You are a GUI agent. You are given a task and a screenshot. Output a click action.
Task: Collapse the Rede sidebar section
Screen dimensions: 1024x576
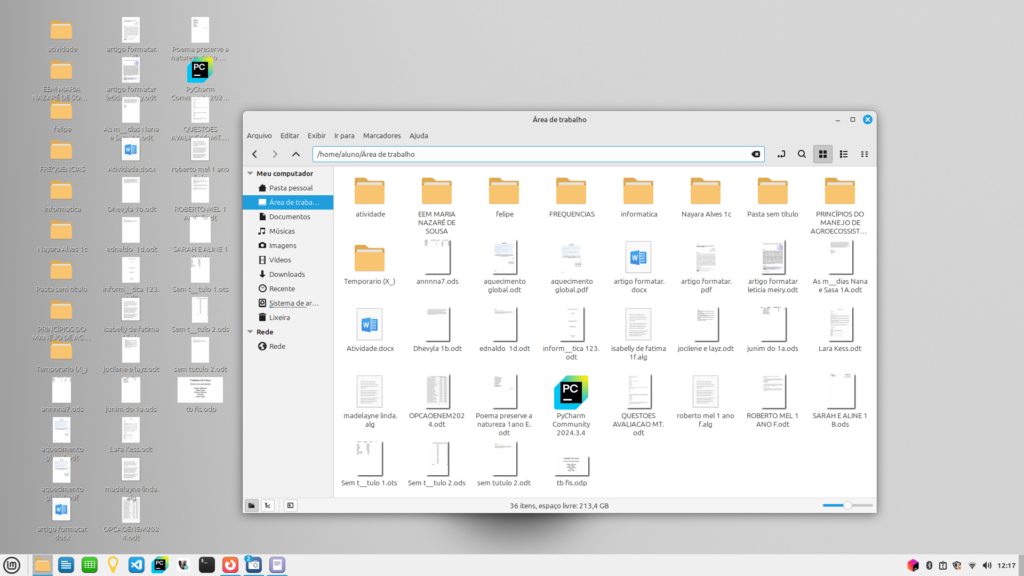250,331
